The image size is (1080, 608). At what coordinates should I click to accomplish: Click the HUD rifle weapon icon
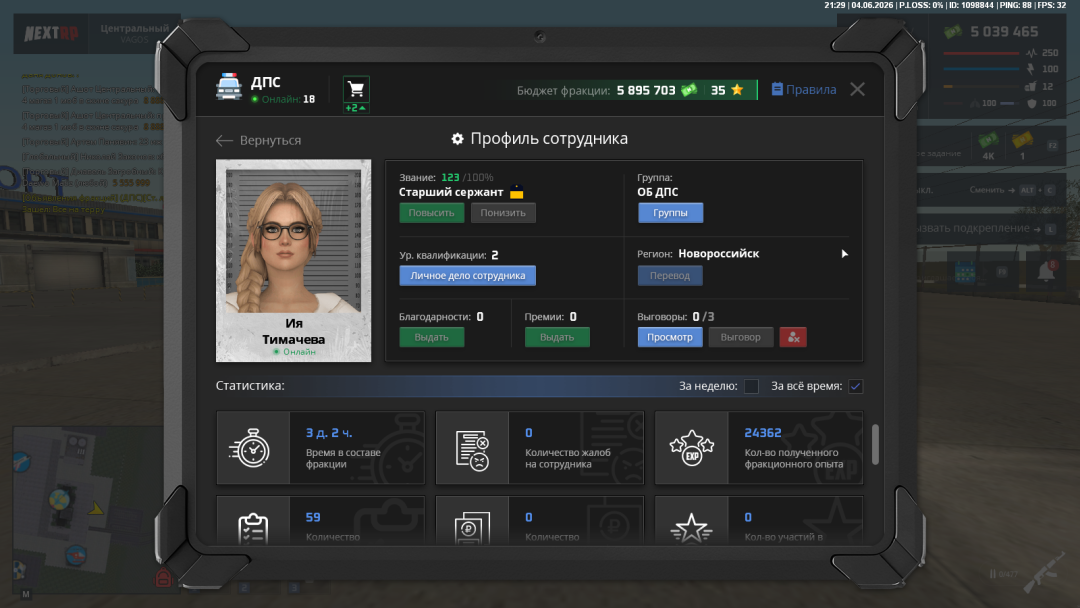coord(1044,573)
